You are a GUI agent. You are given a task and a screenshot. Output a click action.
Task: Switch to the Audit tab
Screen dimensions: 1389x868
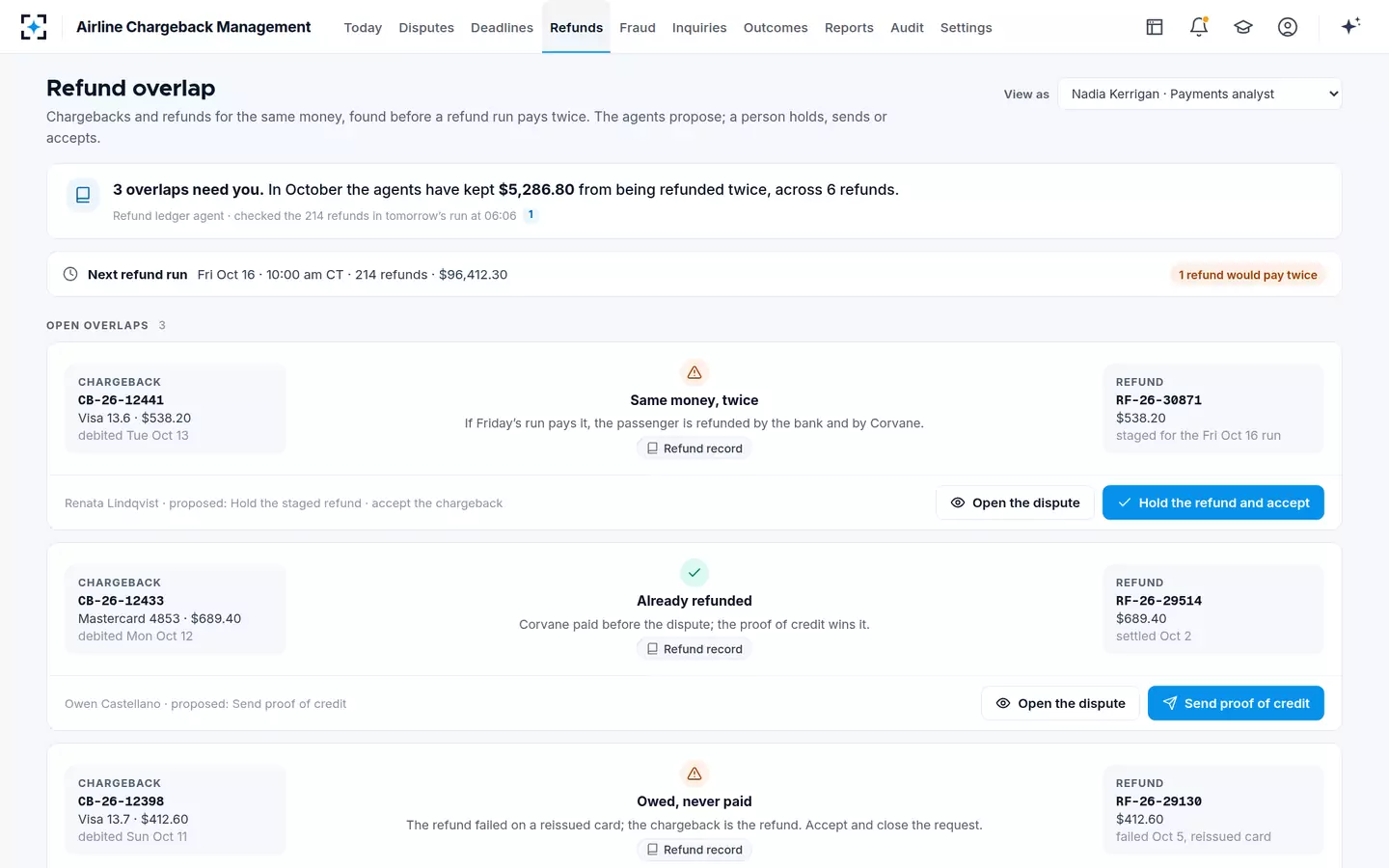(x=907, y=28)
